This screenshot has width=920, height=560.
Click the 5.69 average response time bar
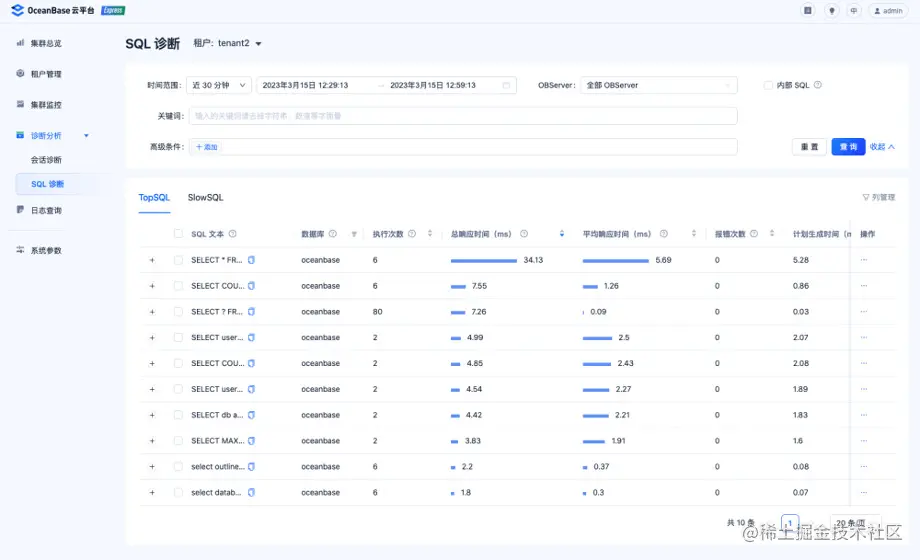click(615, 261)
